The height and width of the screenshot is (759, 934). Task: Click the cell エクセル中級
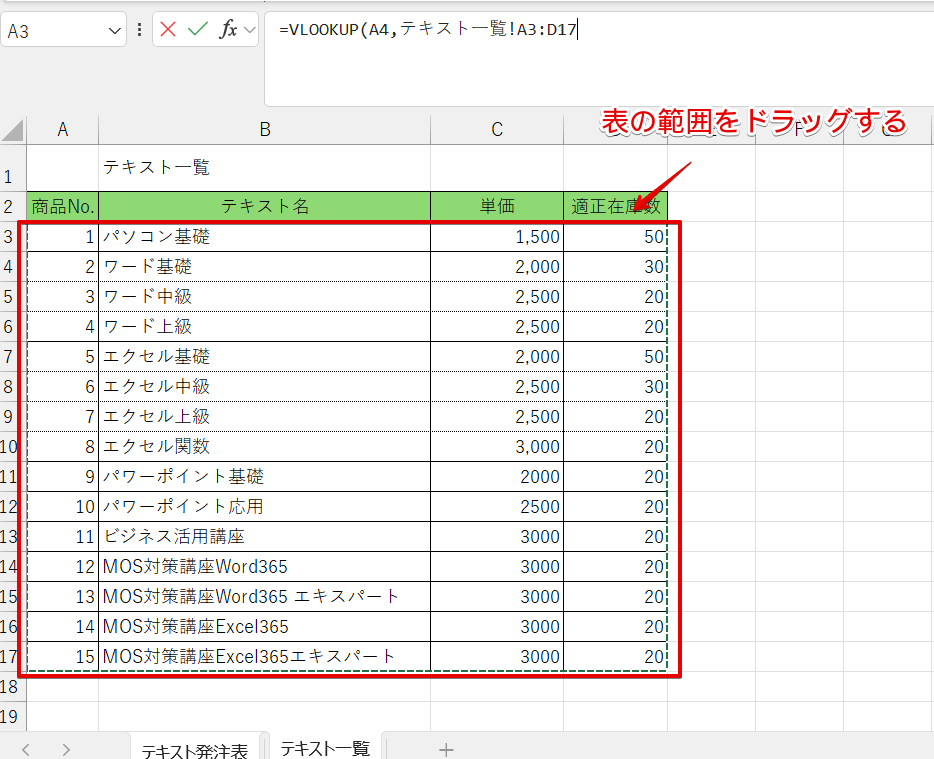coord(264,386)
